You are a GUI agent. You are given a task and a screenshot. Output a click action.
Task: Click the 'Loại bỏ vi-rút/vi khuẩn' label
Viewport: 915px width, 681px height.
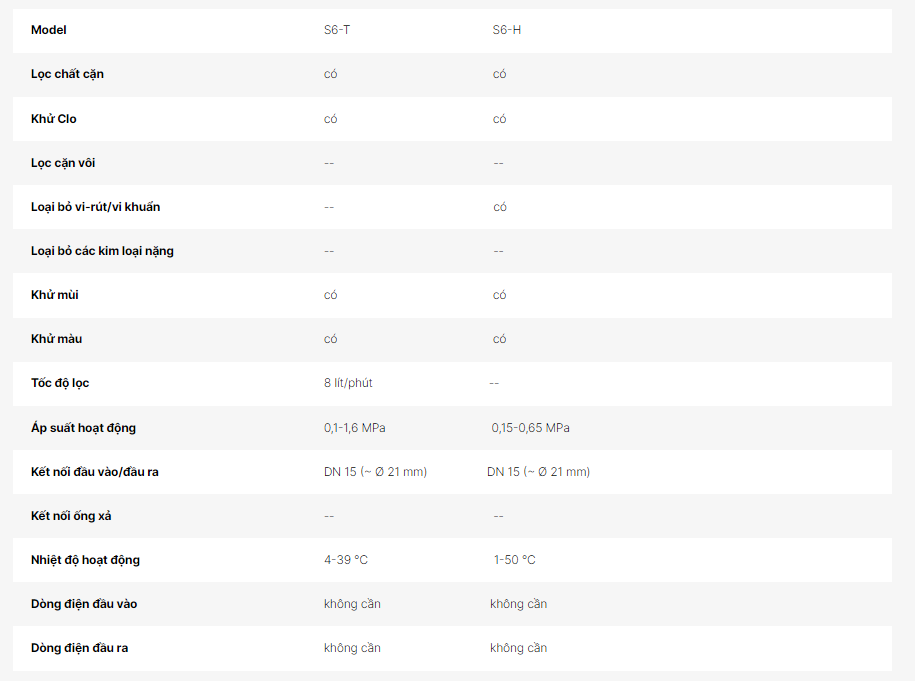point(95,207)
